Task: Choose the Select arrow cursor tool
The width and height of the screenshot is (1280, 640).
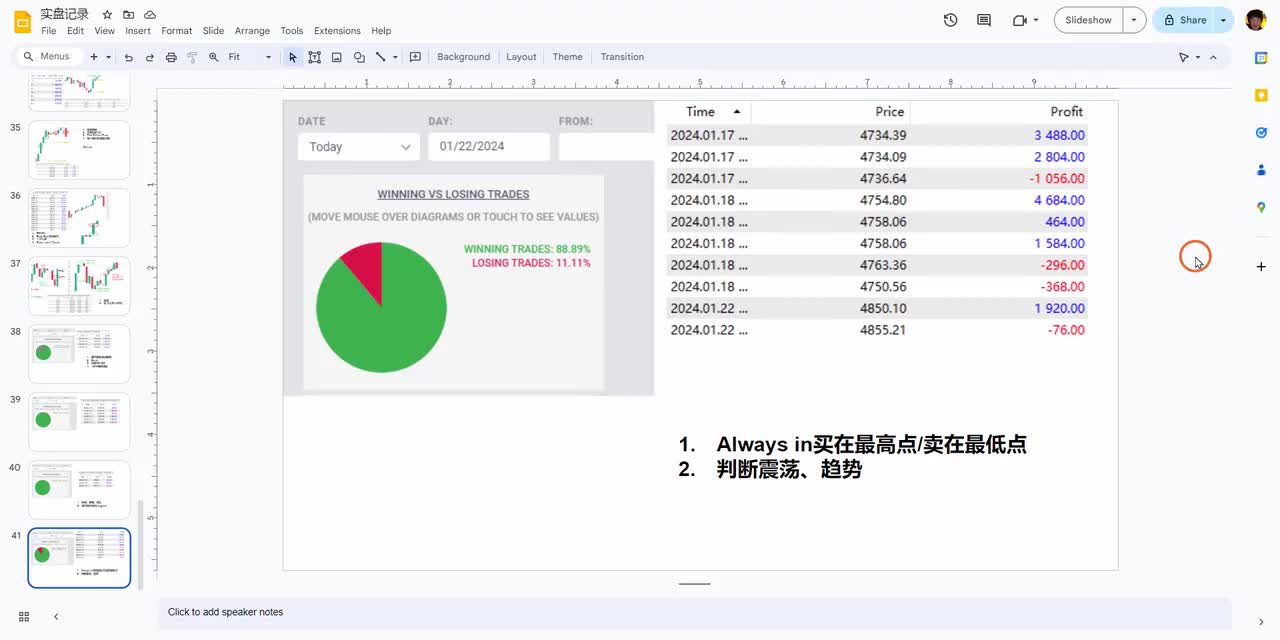Action: 292,57
